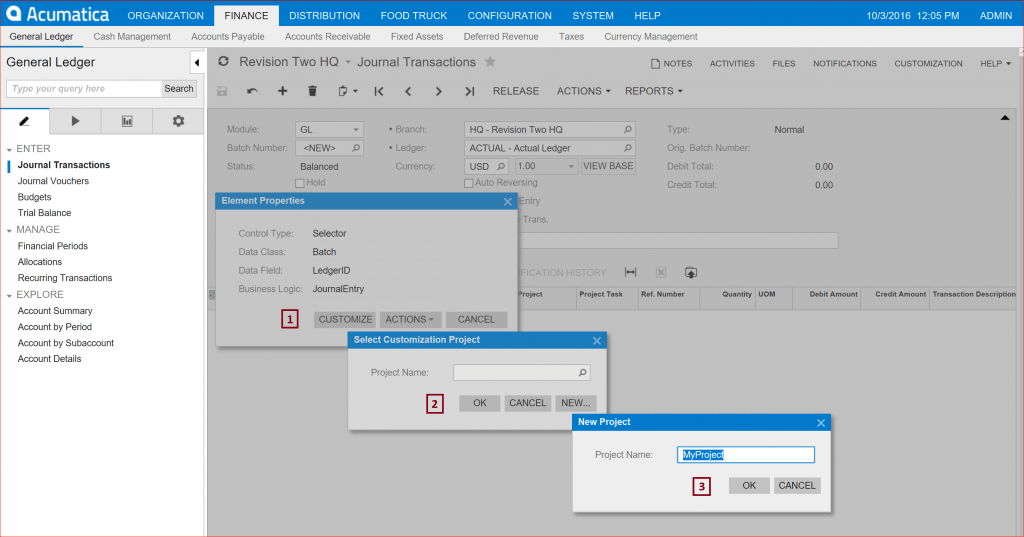Open the ORGANIZATION top menu
The height and width of the screenshot is (537, 1024).
point(165,16)
